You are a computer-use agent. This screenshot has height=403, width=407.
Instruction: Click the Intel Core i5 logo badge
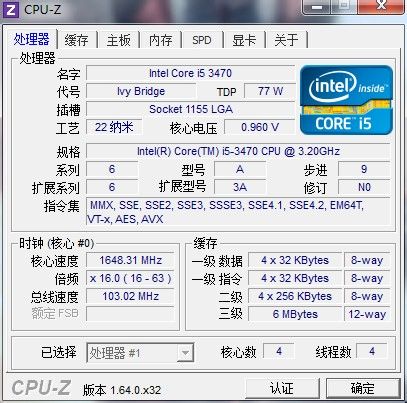tap(346, 100)
